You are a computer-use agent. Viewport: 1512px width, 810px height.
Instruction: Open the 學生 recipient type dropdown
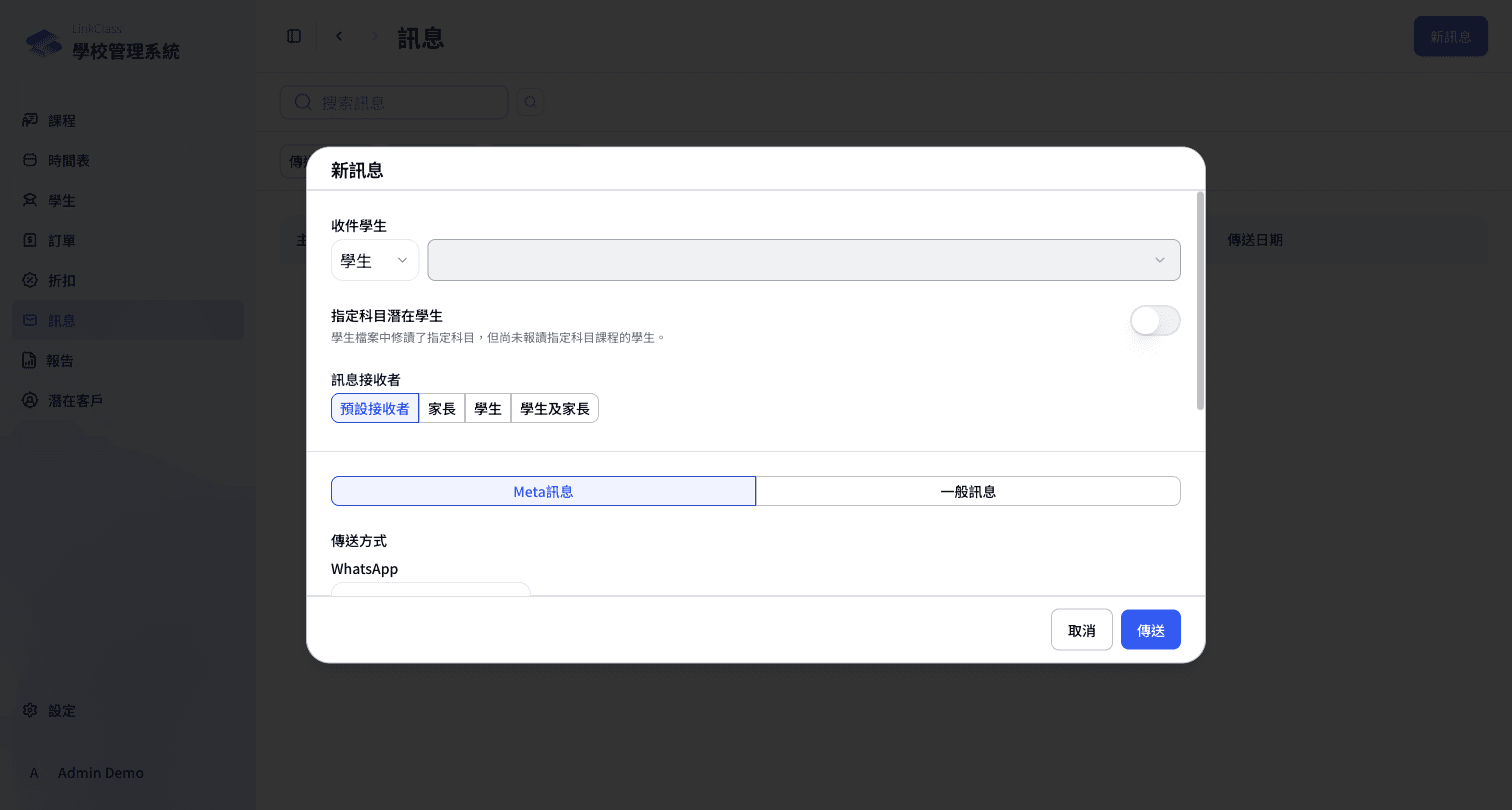(375, 260)
